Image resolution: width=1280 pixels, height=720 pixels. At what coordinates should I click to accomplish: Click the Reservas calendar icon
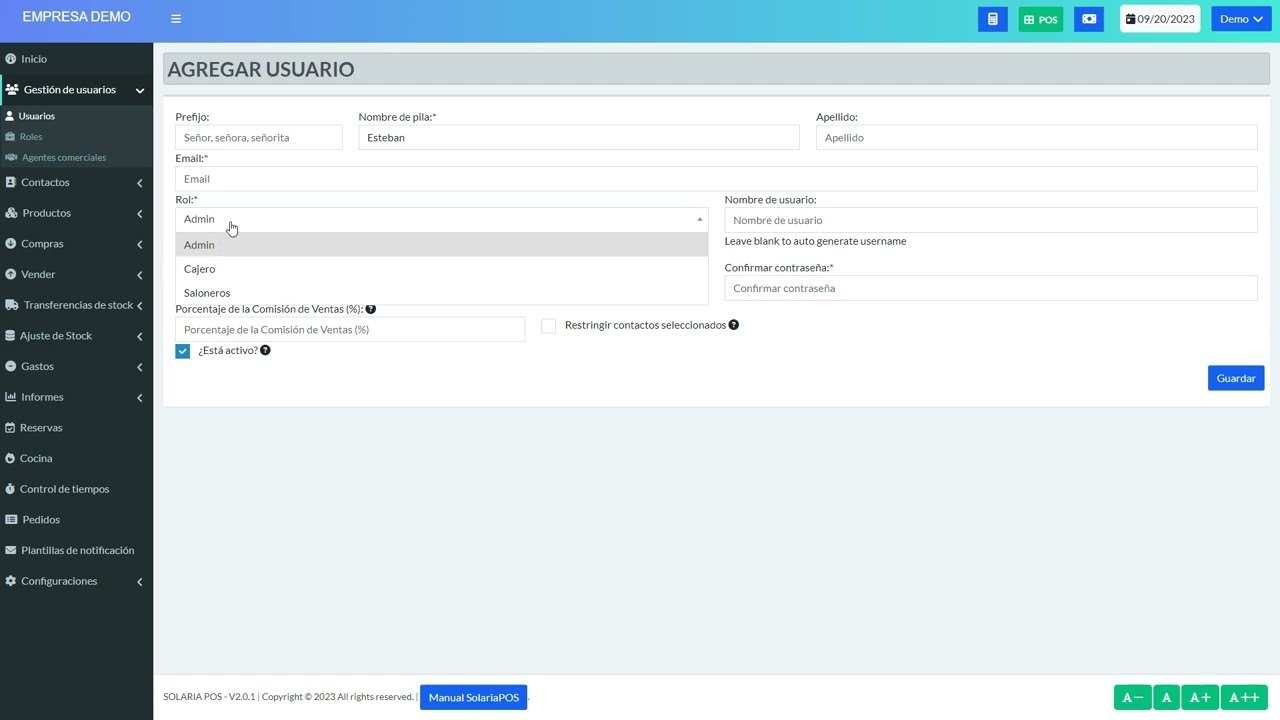pos(11,428)
